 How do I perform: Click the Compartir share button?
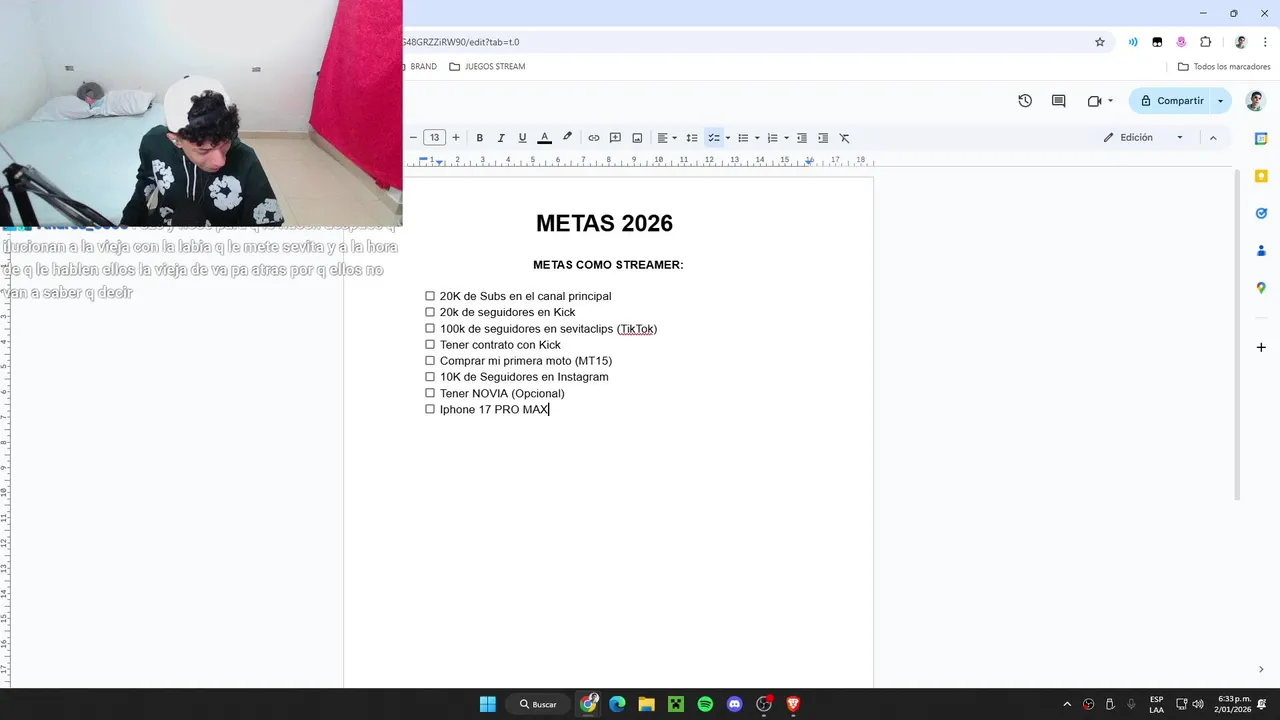1171,101
